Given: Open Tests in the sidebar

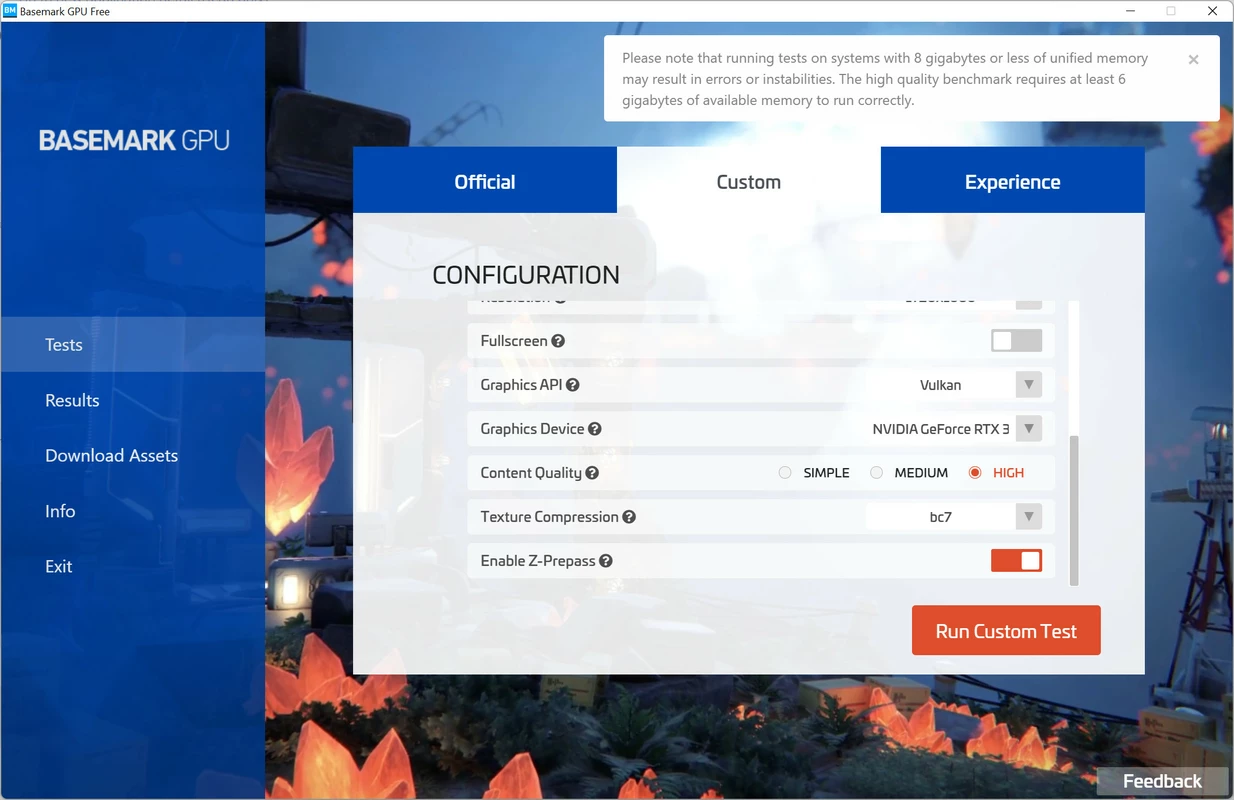Looking at the screenshot, I should pos(133,344).
